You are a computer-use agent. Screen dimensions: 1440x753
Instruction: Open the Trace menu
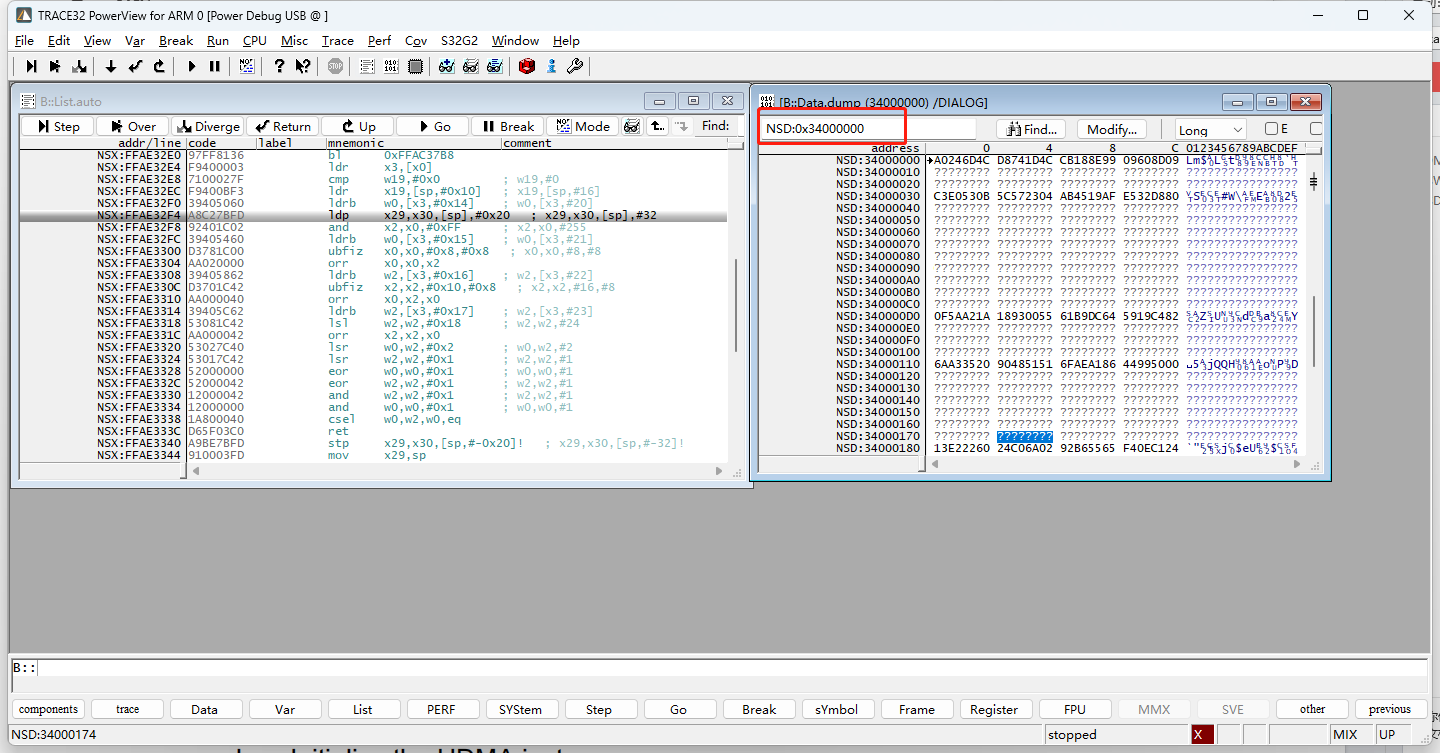pyautogui.click(x=337, y=41)
